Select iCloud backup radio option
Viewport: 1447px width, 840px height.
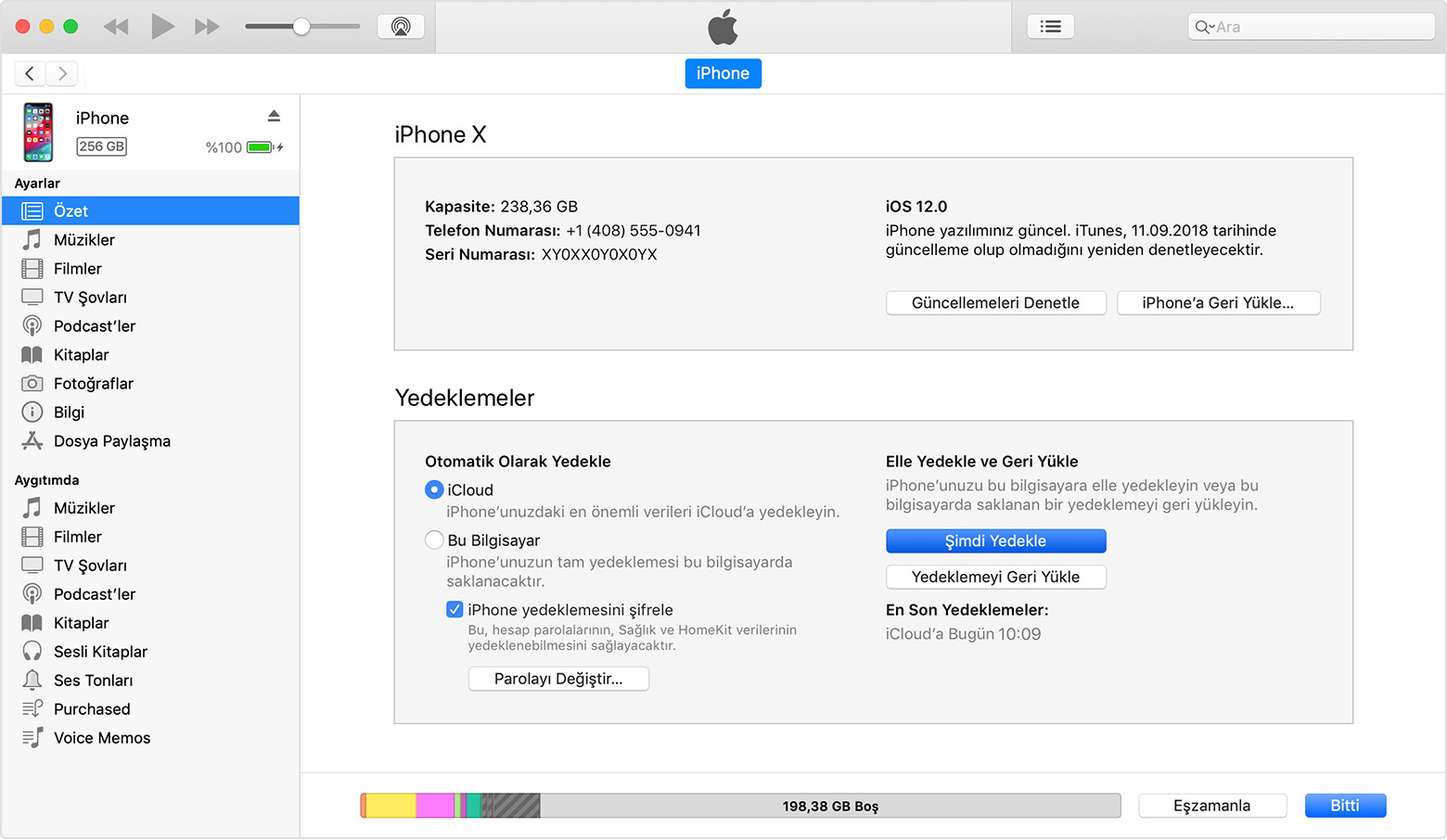click(434, 490)
